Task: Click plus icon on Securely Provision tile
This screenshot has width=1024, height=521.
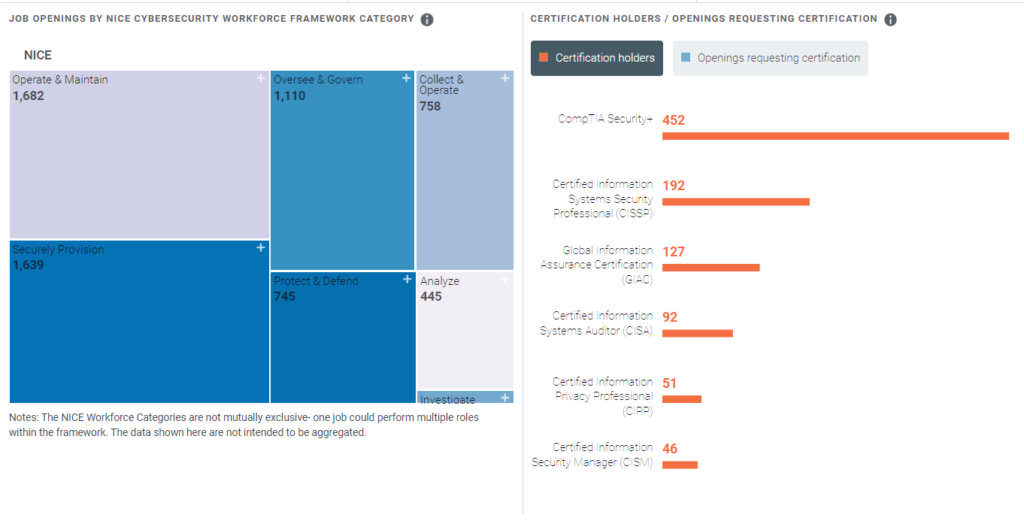Action: point(260,248)
